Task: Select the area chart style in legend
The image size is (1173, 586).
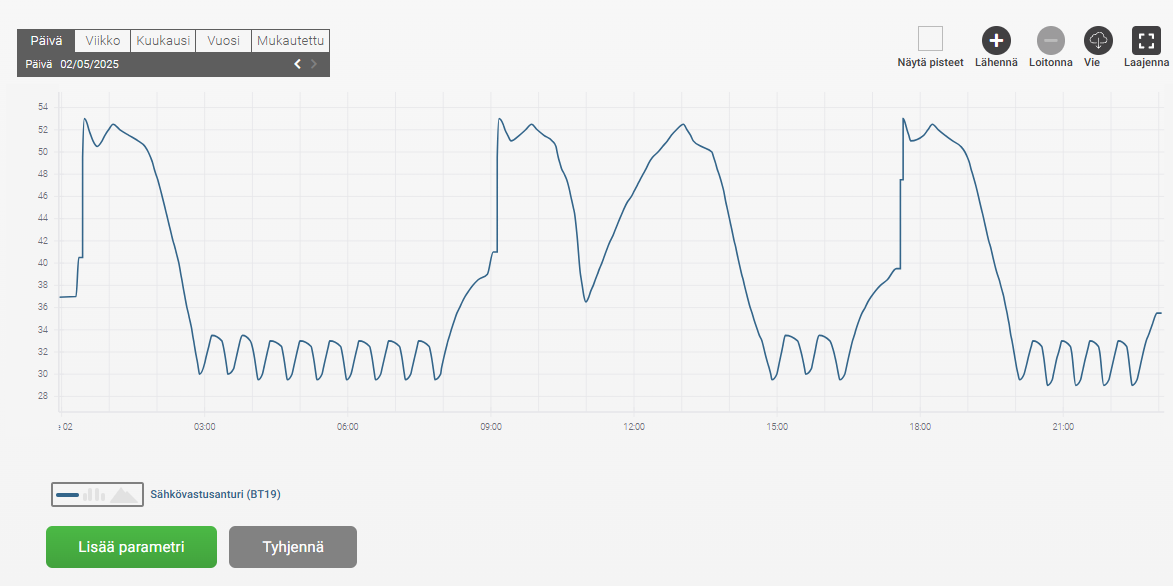Action: tap(125, 495)
